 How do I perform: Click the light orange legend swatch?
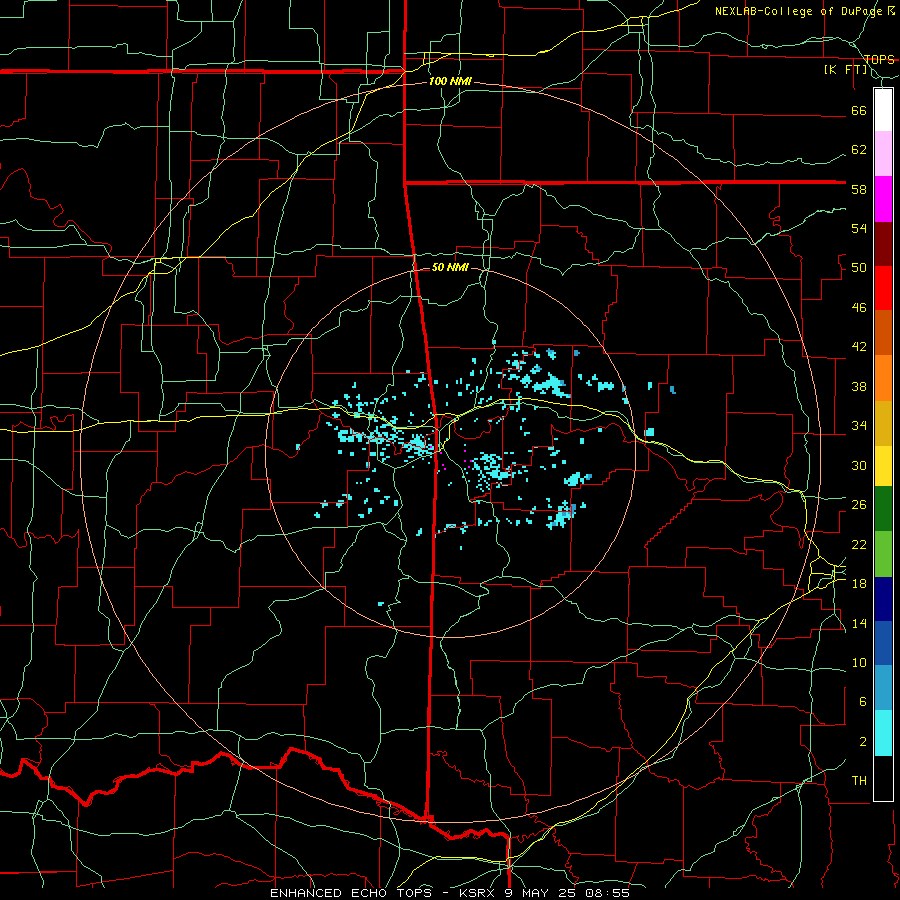[883, 378]
